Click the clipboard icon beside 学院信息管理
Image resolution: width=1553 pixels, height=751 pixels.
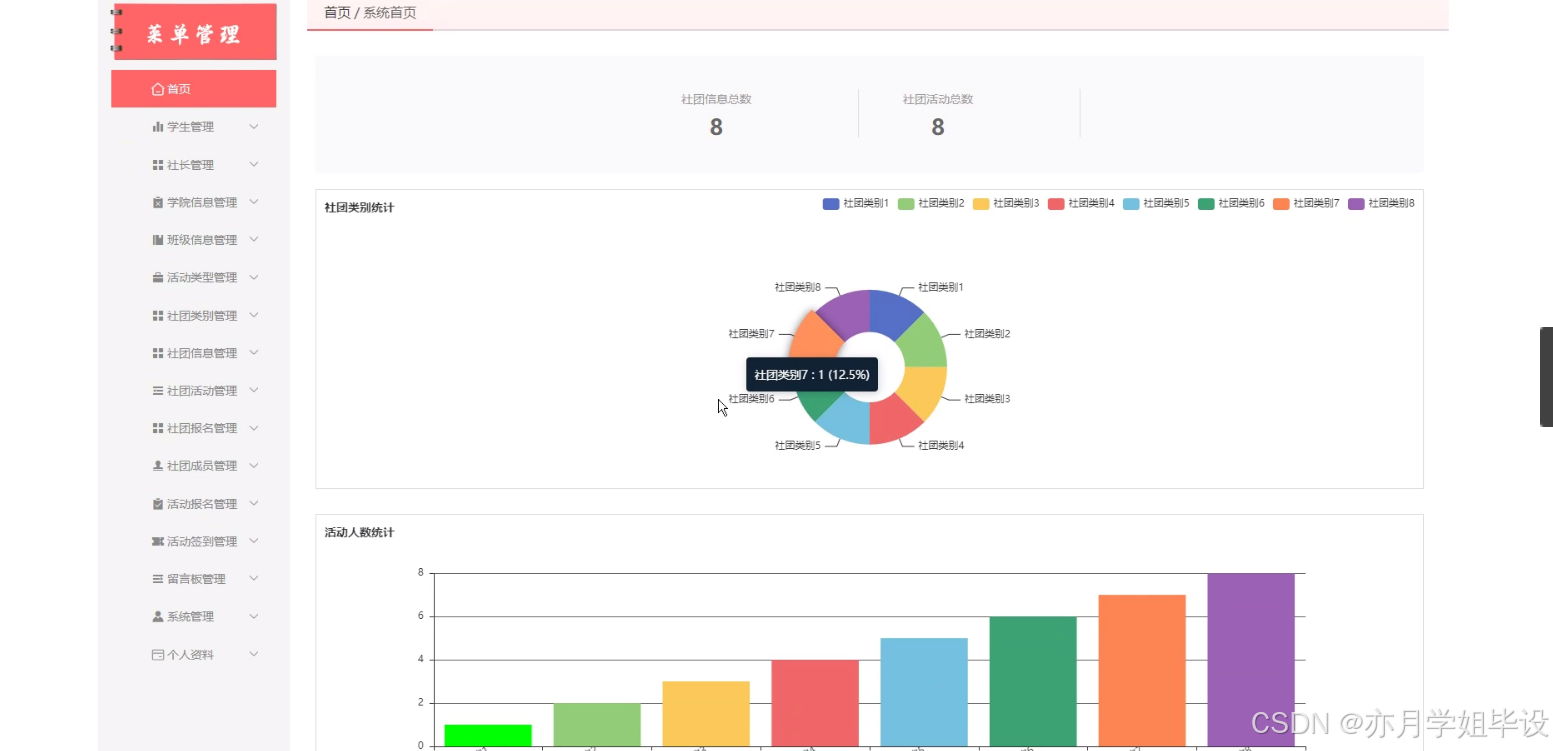[157, 202]
